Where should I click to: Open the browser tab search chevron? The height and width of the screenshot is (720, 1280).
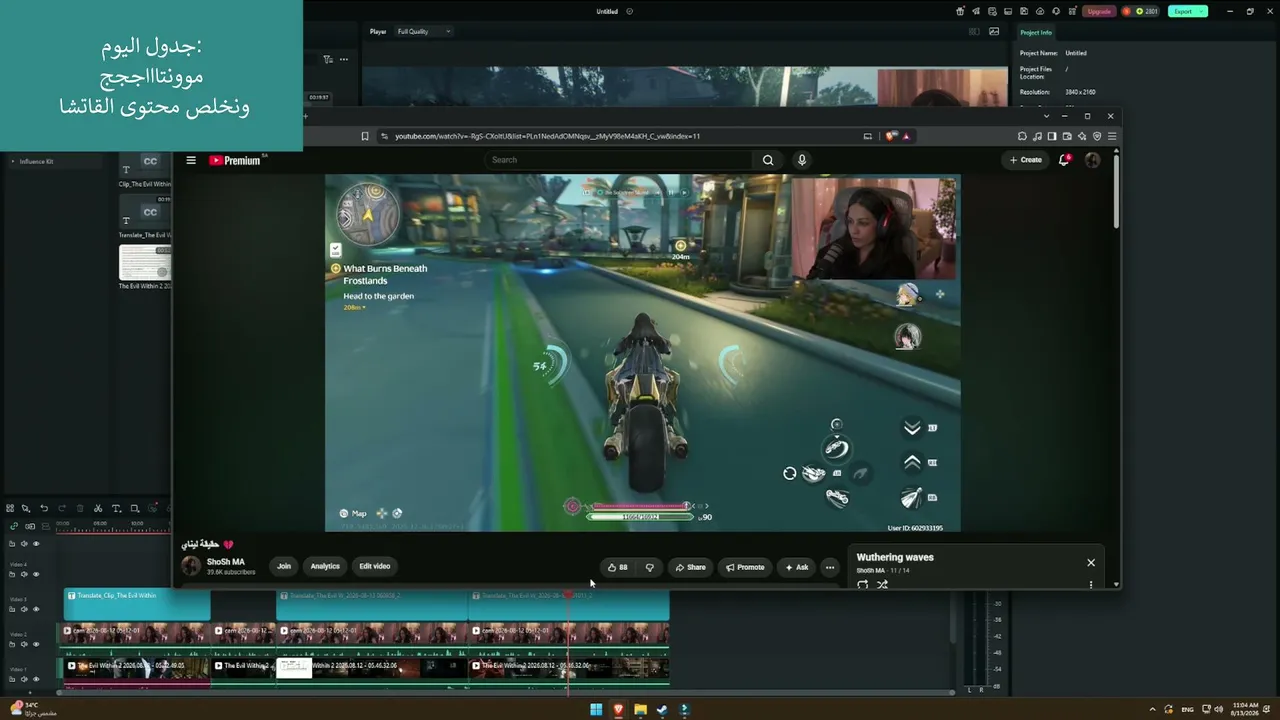[x=1046, y=116]
